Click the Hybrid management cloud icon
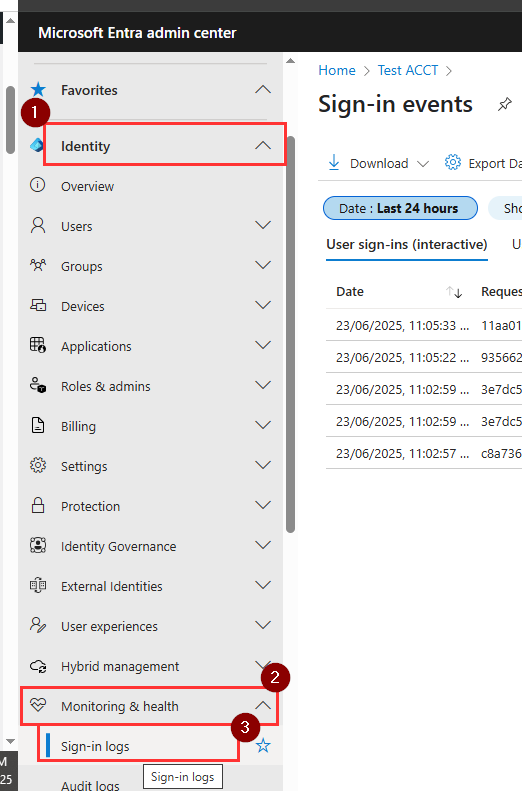 [x=38, y=665]
